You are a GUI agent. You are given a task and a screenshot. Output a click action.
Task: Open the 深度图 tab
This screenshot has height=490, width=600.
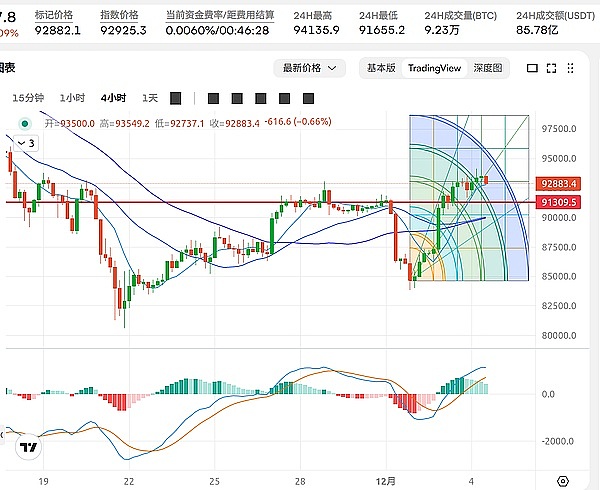tap(489, 68)
